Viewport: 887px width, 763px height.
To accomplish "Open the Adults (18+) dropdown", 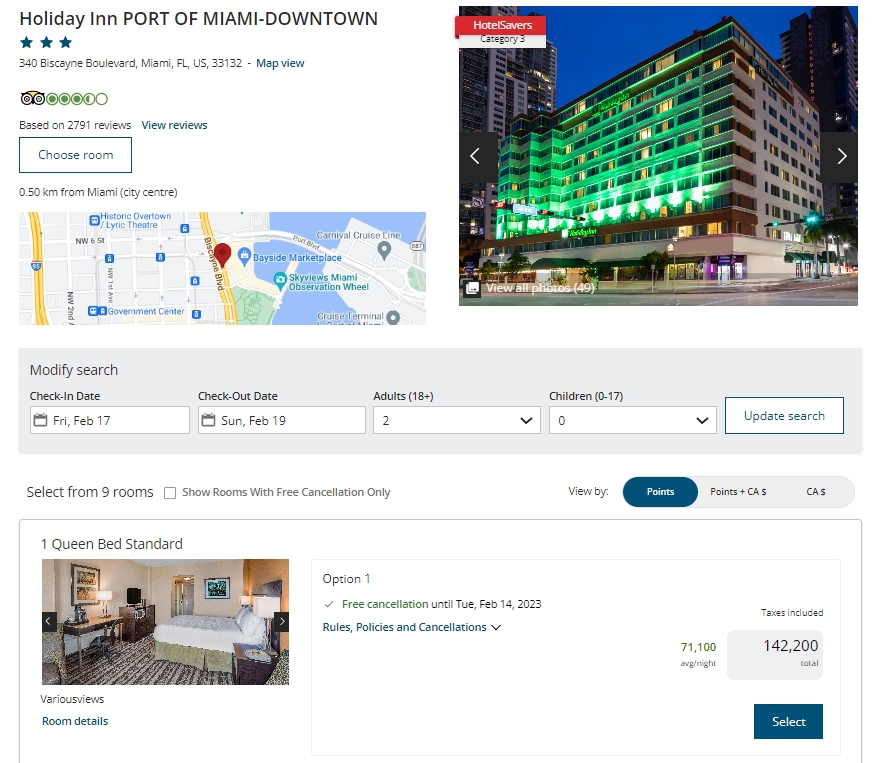I will tap(456, 419).
